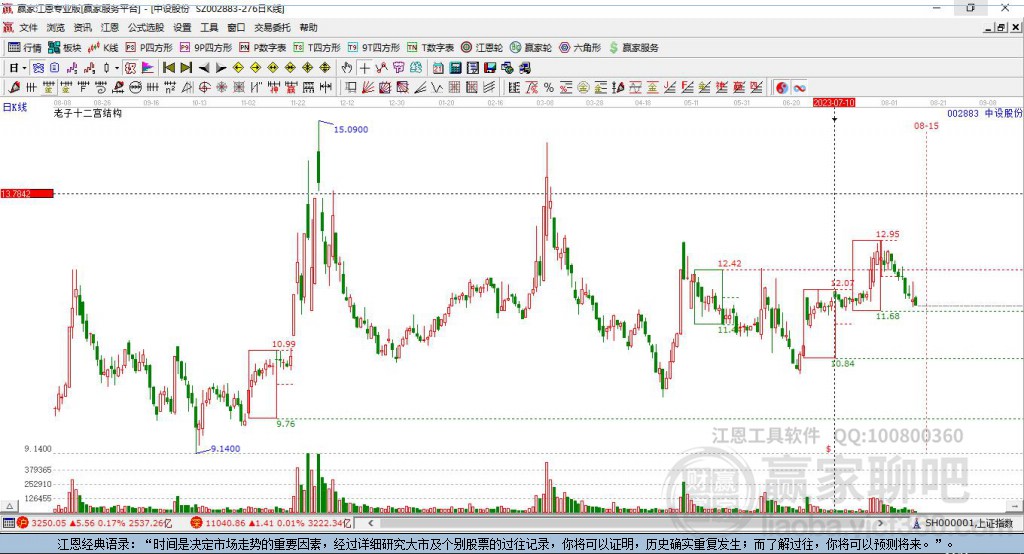This screenshot has height=554, width=1024.
Task: Jump to first bar arrow icon
Action: (168, 68)
